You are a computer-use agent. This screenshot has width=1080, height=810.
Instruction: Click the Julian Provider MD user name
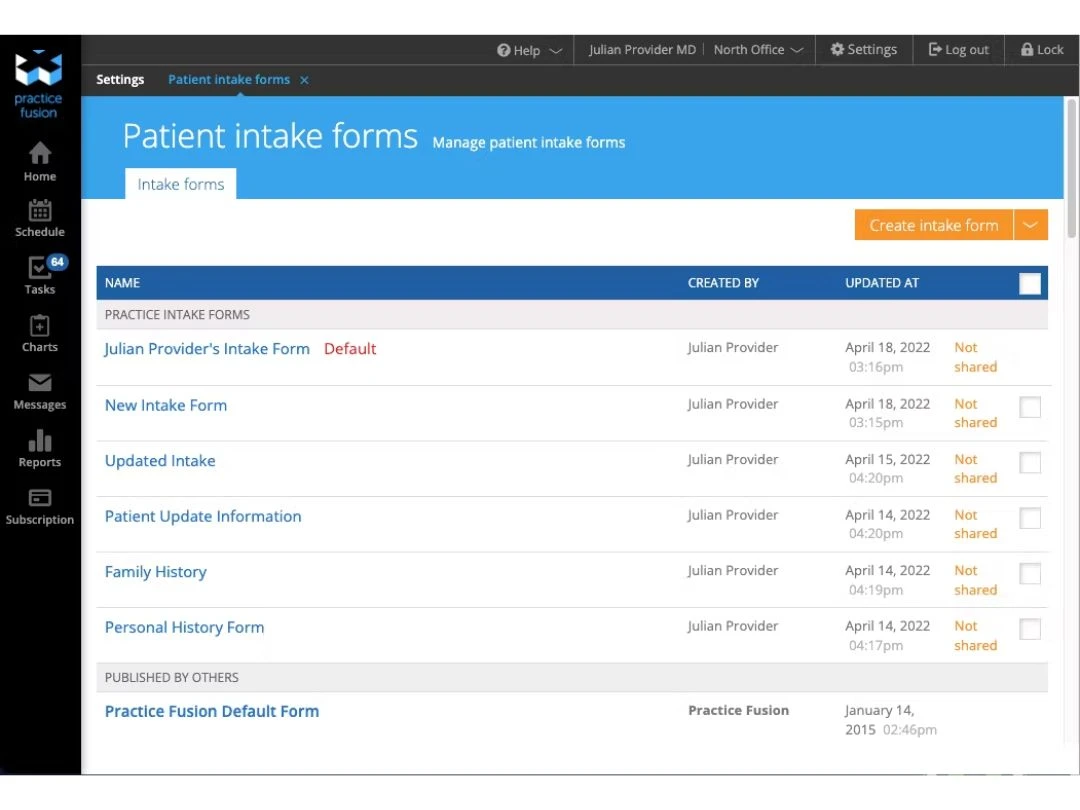tap(642, 50)
